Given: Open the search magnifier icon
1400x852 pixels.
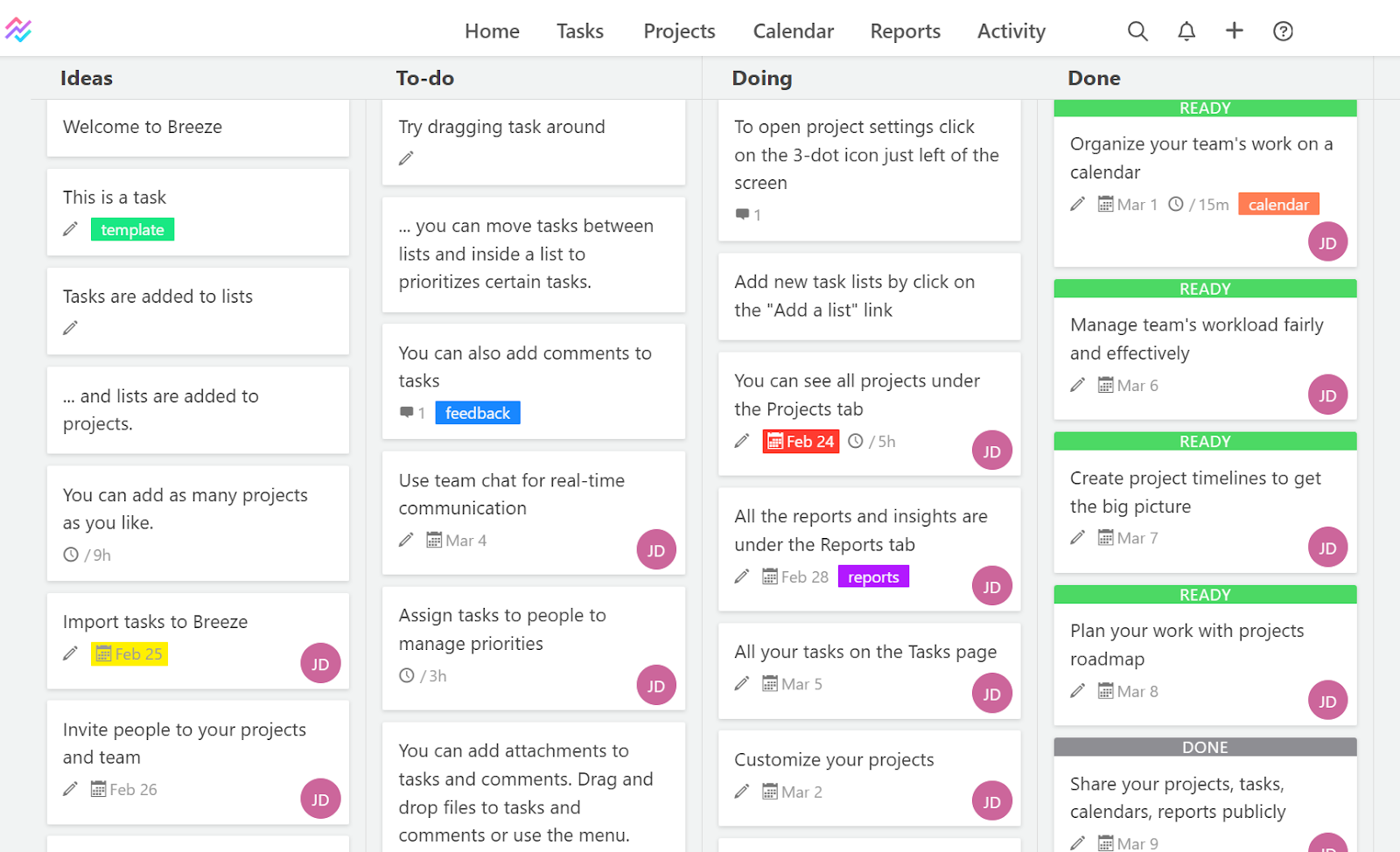Looking at the screenshot, I should [x=1137, y=31].
